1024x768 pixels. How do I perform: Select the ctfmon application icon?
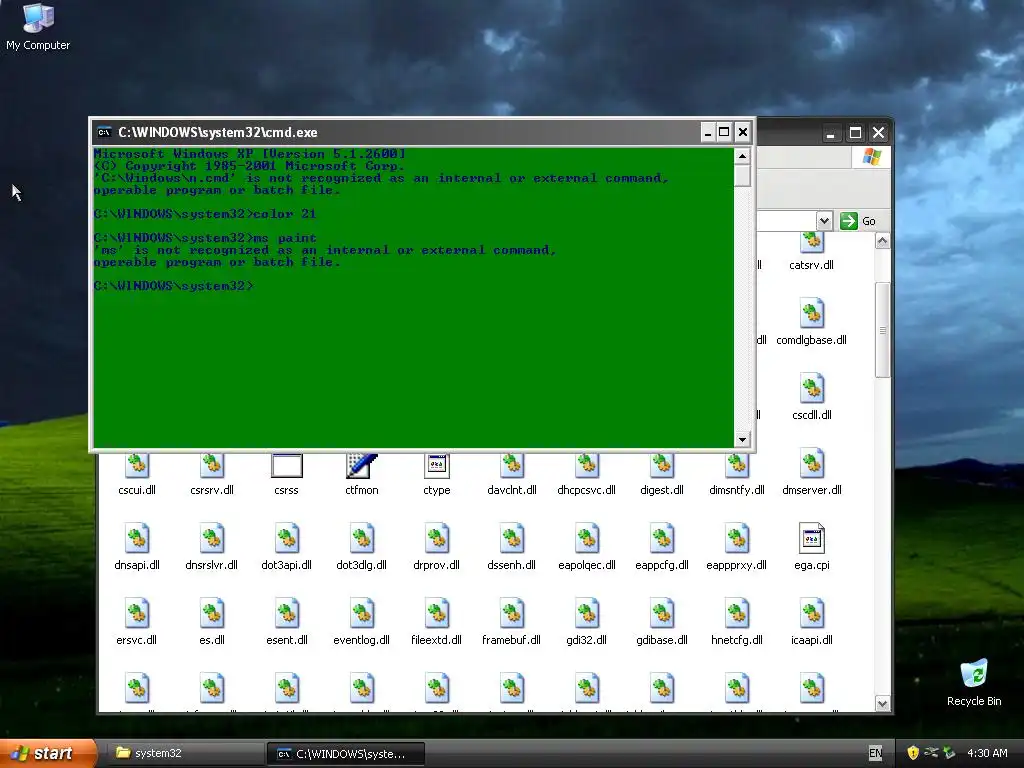[361, 475]
